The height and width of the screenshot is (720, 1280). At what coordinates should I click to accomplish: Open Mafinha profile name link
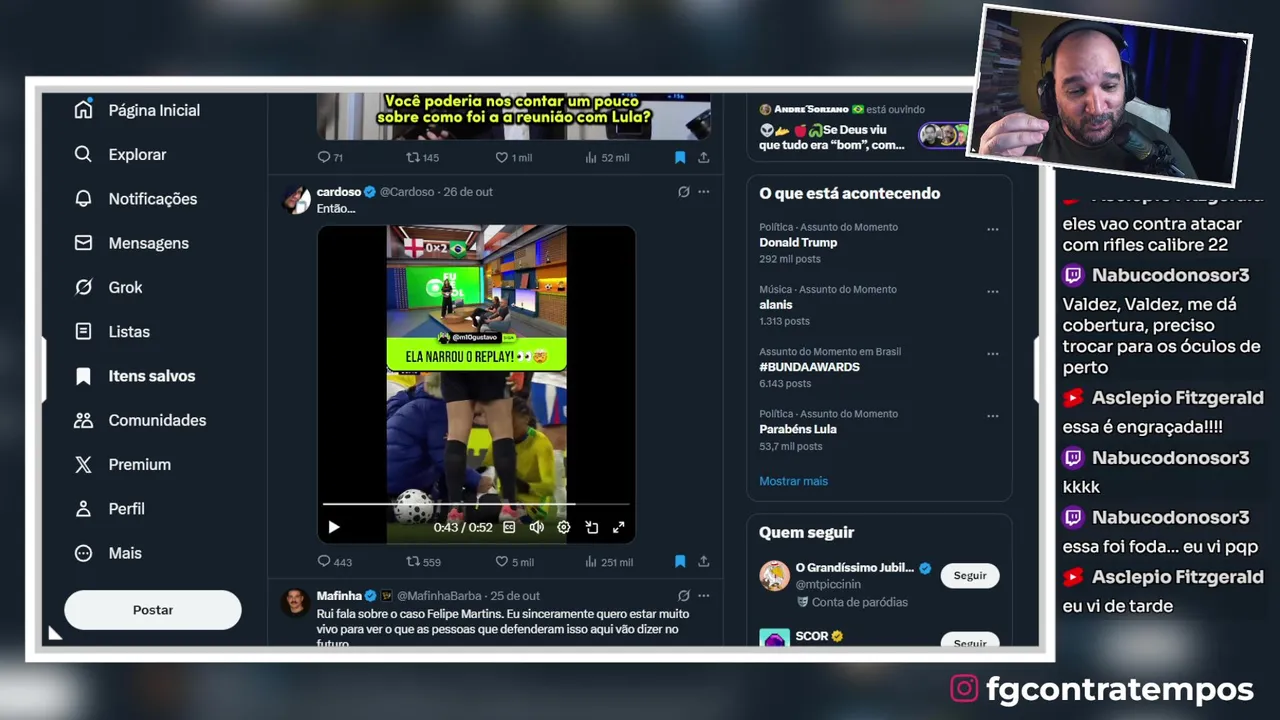click(x=339, y=596)
